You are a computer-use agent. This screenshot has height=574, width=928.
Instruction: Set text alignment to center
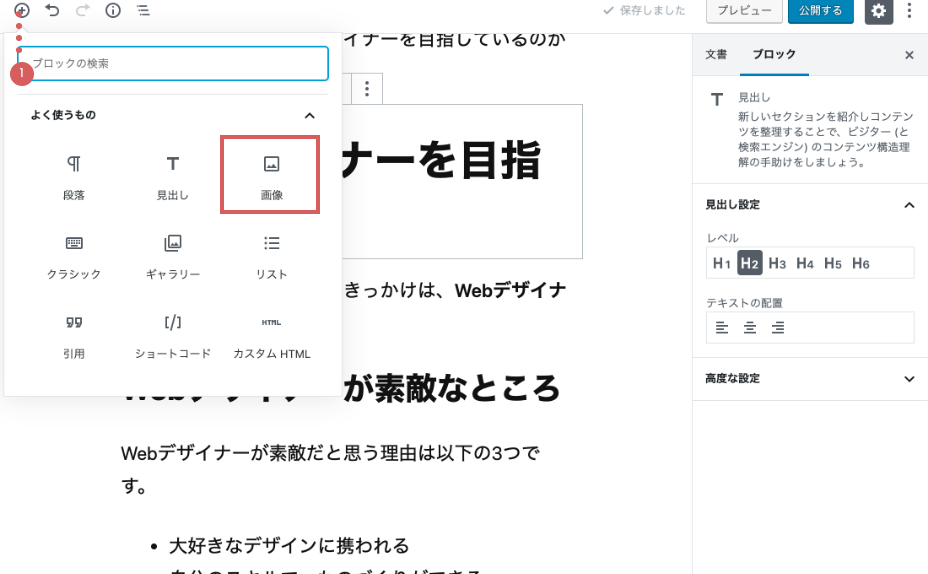(x=749, y=327)
